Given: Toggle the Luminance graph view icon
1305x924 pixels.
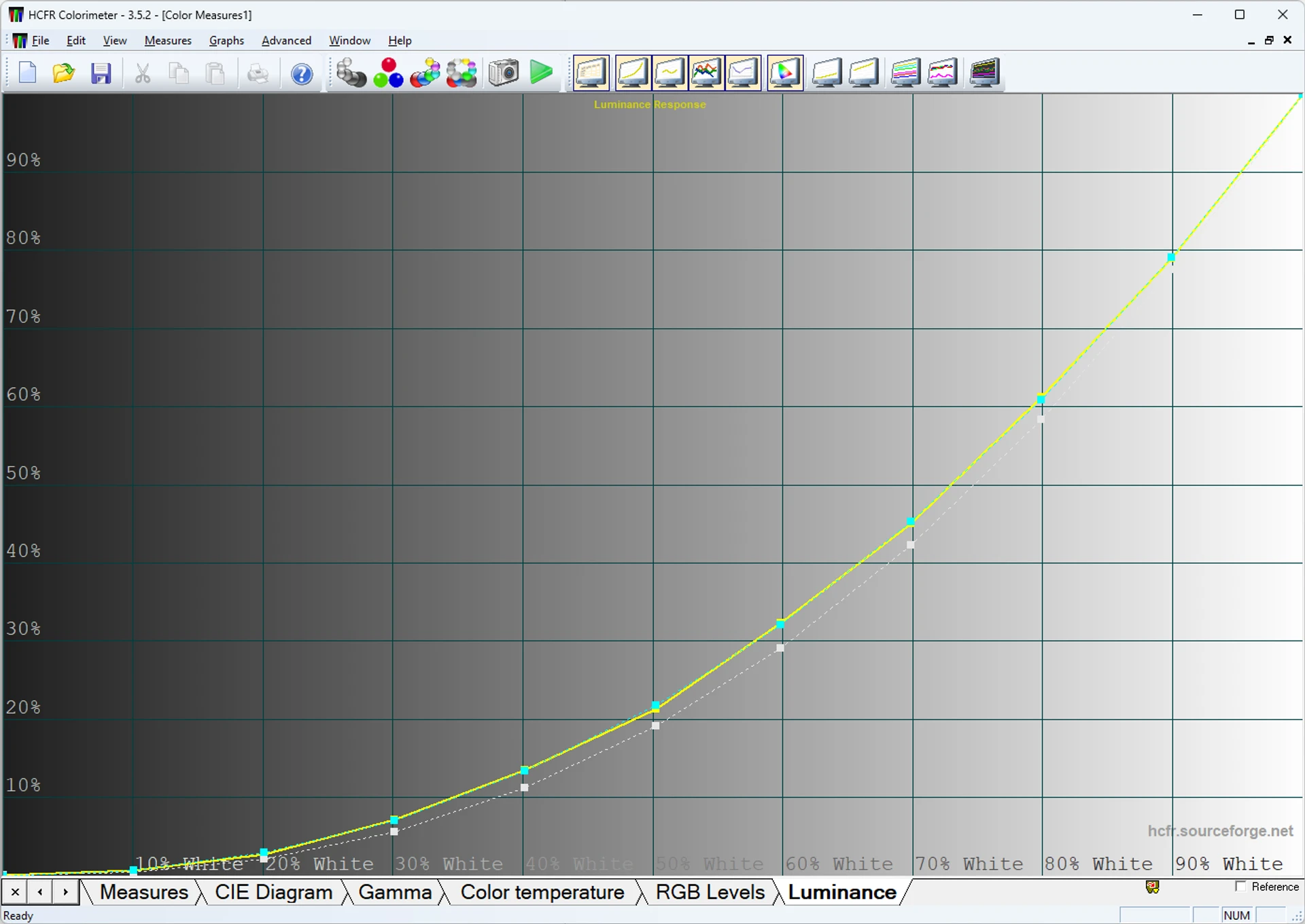Looking at the screenshot, I should 633,73.
